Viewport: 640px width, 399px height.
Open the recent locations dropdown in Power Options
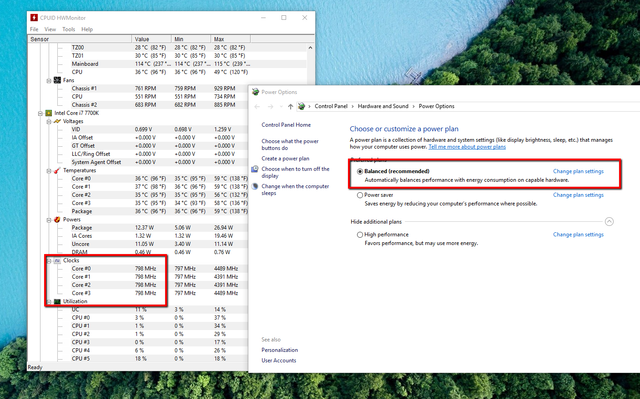tap(281, 106)
